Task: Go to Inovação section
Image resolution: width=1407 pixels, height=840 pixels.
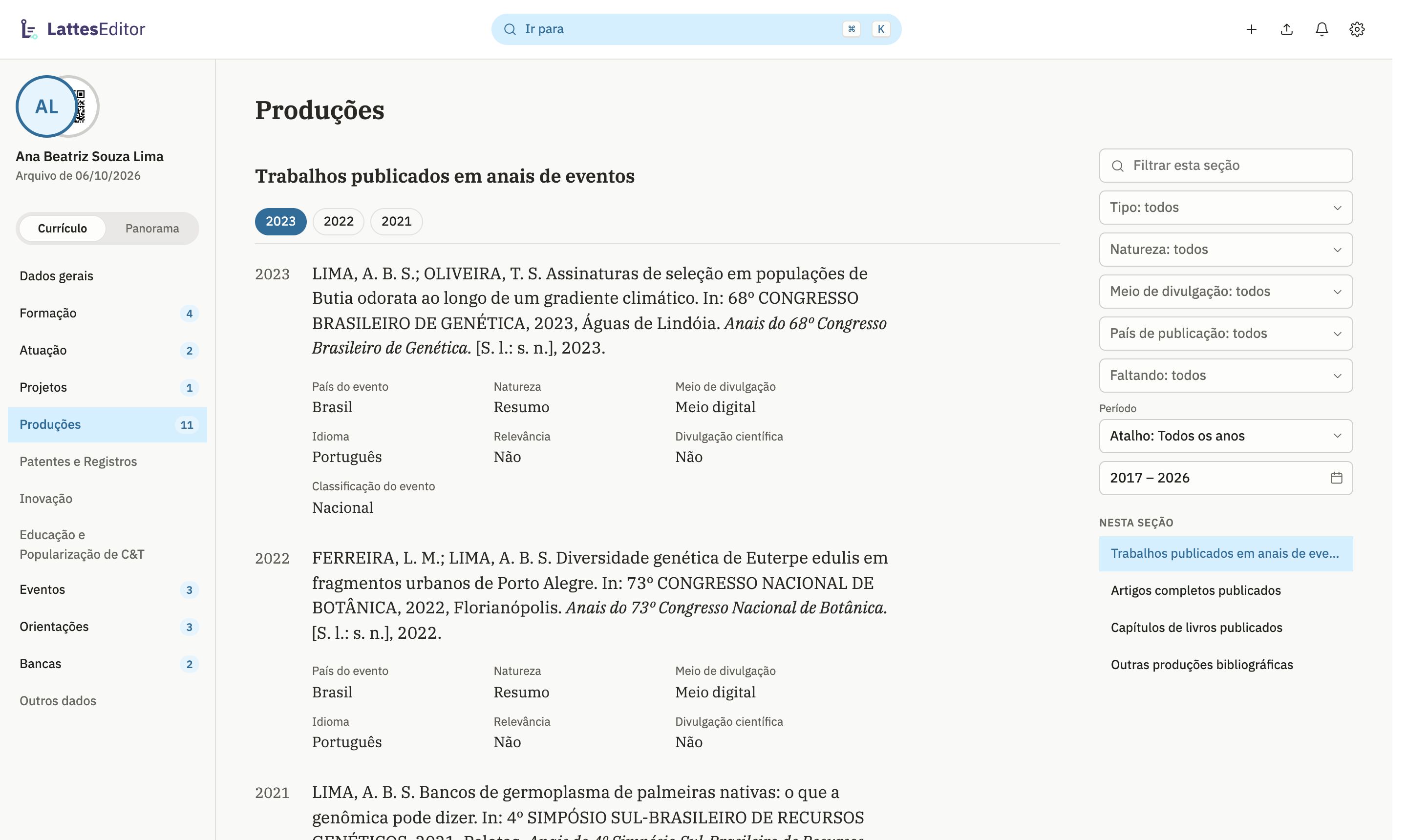Action: click(x=107, y=499)
